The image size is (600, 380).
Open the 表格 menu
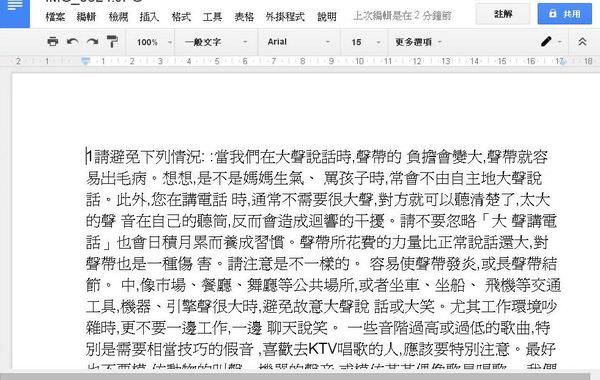point(244,16)
